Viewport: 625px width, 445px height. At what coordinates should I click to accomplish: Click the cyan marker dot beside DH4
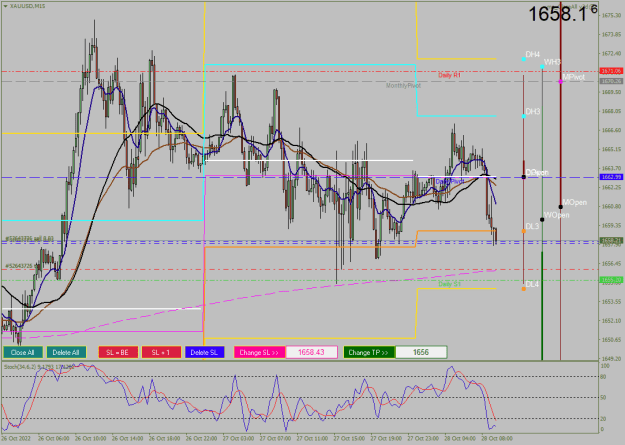pos(524,59)
